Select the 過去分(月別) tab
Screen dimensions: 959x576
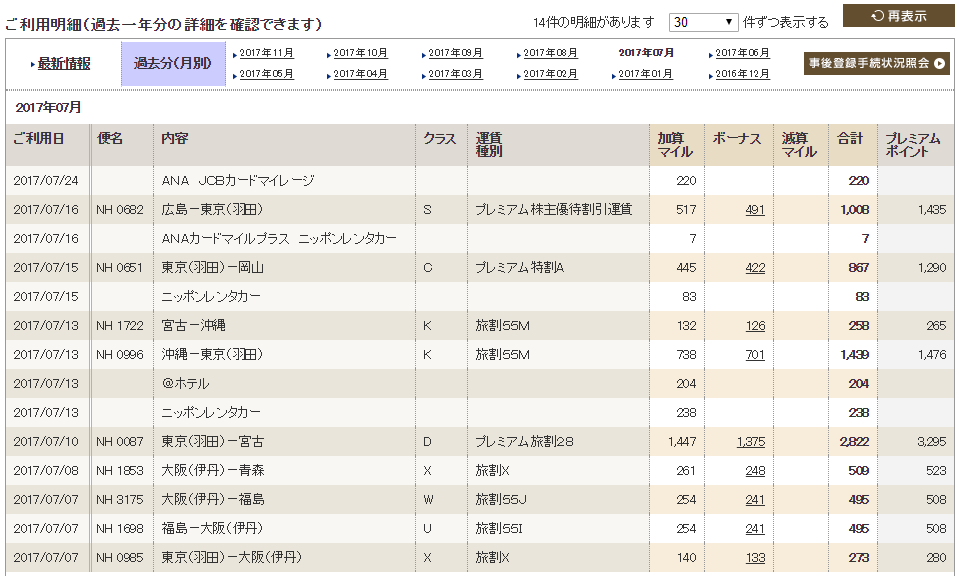172,64
